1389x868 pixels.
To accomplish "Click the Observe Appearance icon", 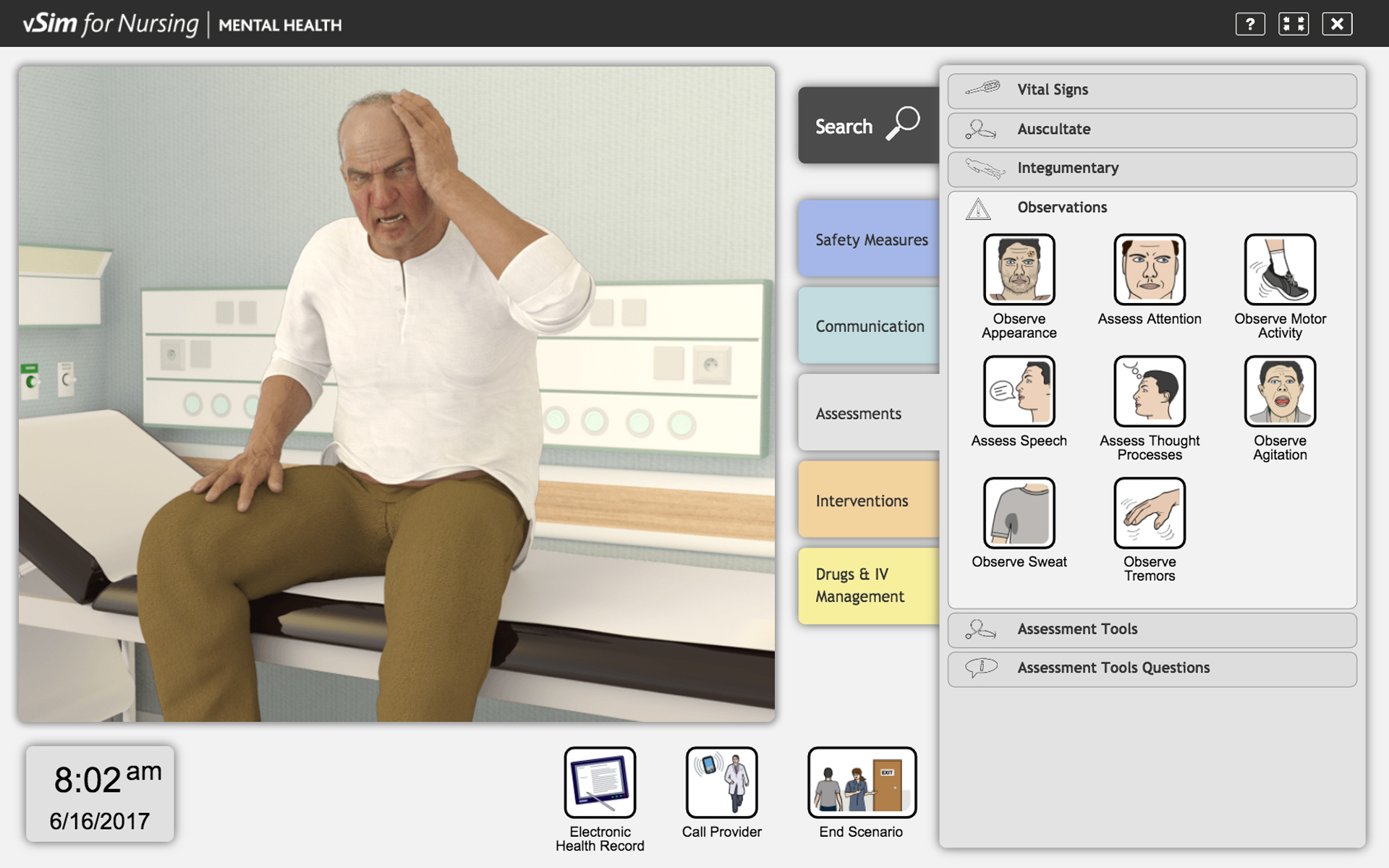I will (1019, 270).
